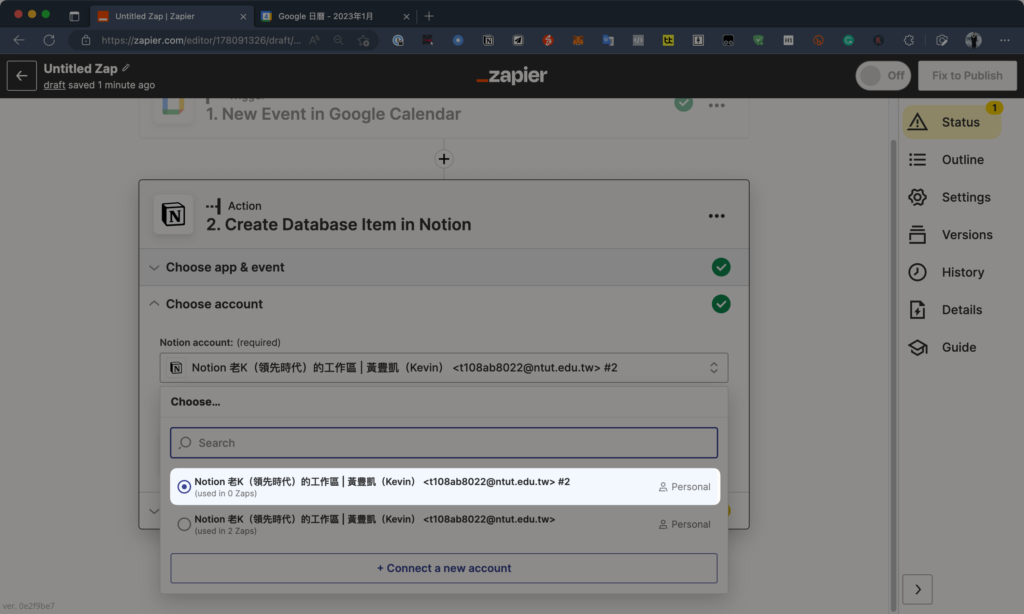Open the browser extensions puzzle icon

point(908,40)
